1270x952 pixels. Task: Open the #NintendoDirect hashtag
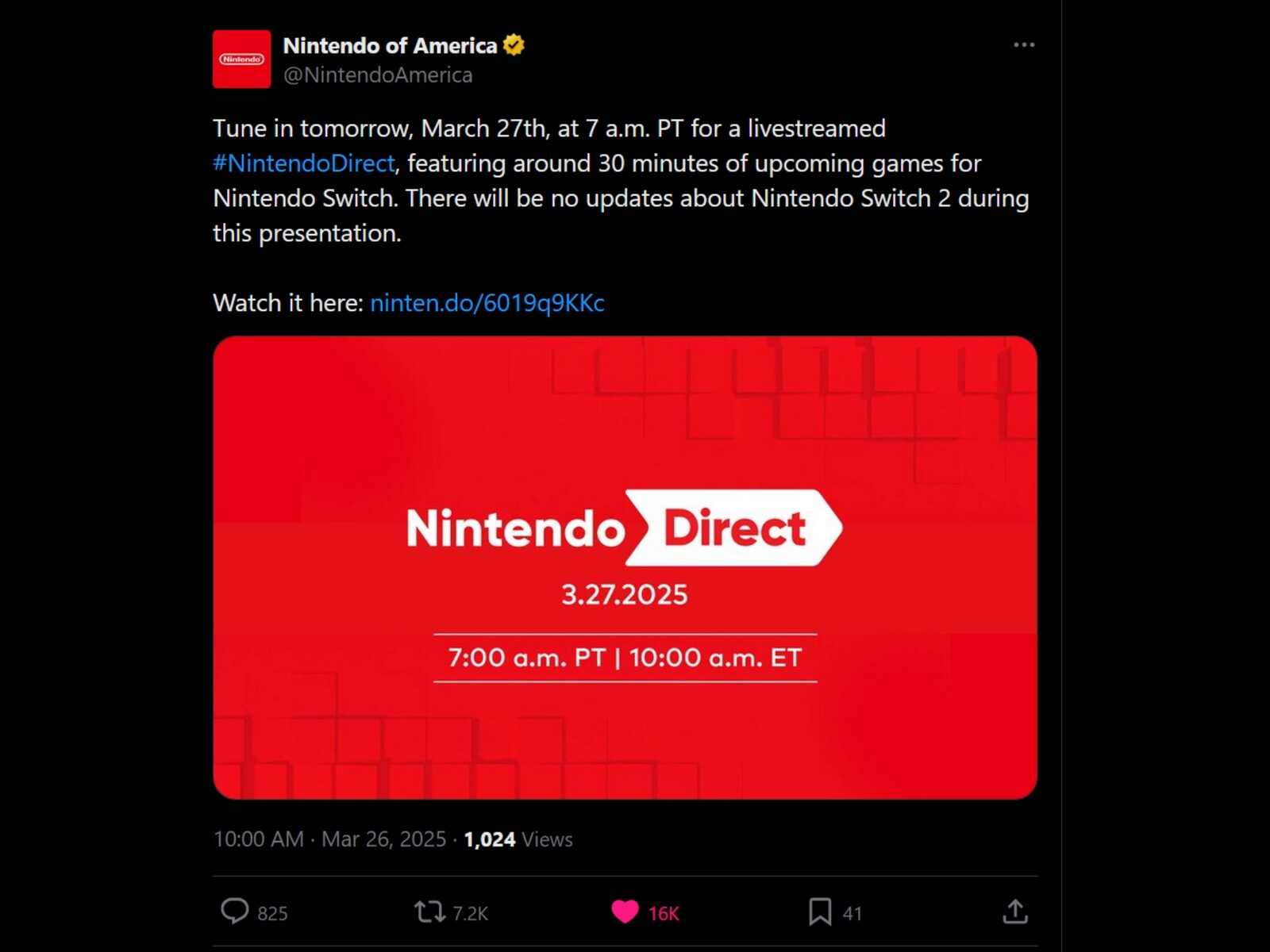click(x=304, y=163)
